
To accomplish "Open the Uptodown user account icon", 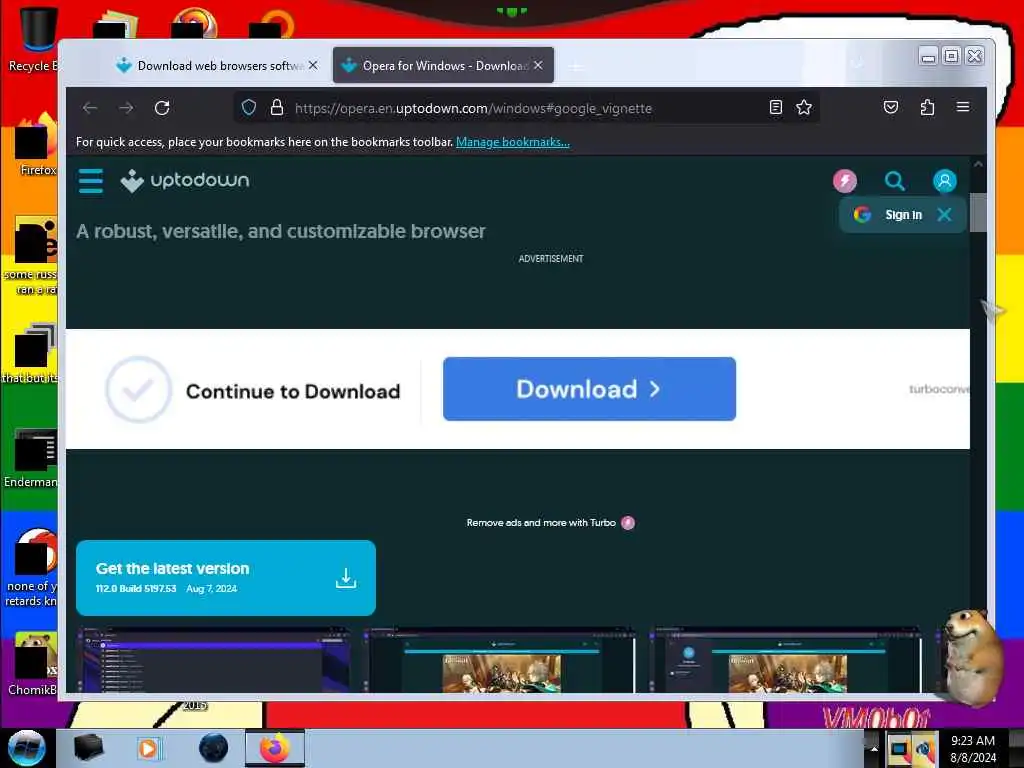I will [944, 181].
